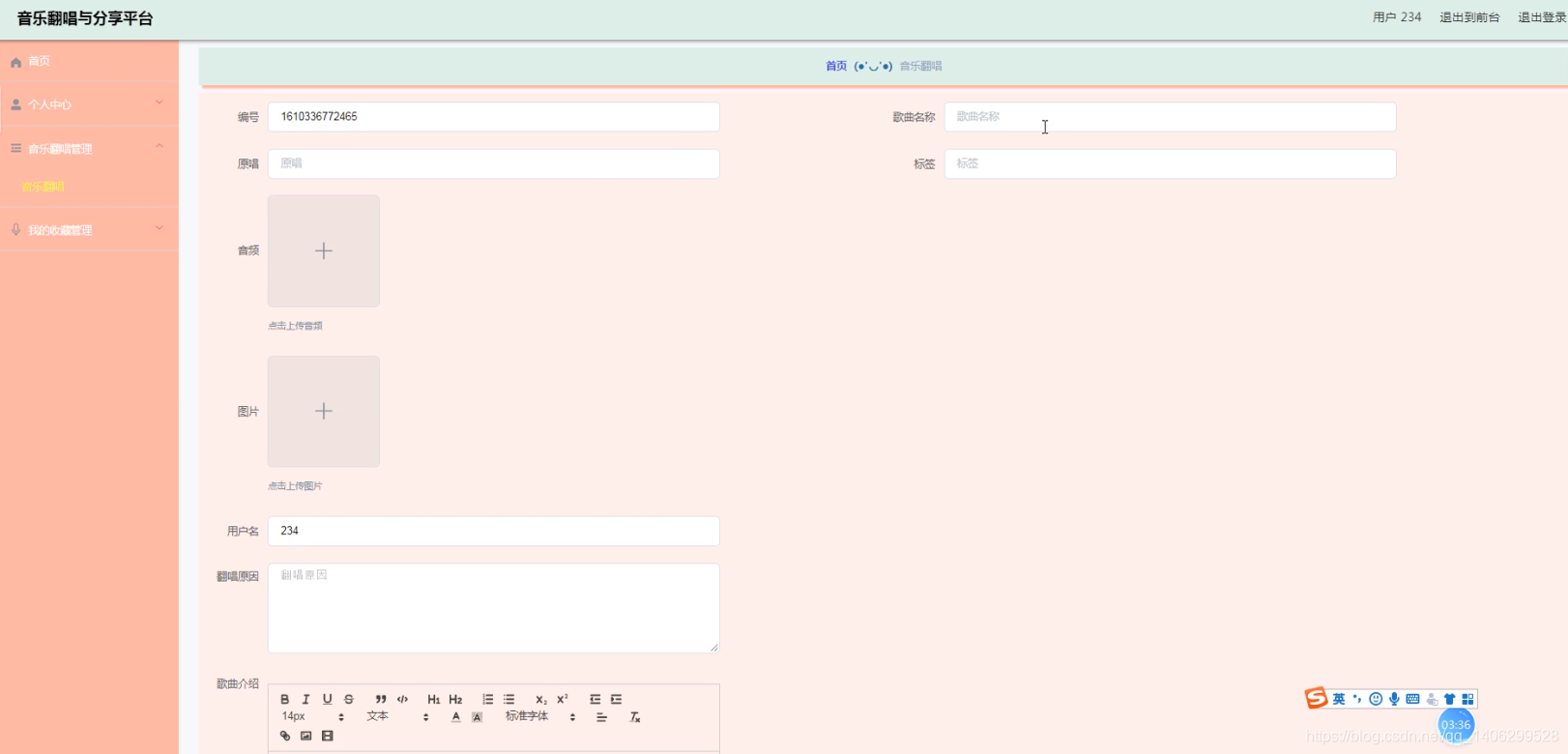Toggle the Sogou Chinese/English input mode

1339,699
